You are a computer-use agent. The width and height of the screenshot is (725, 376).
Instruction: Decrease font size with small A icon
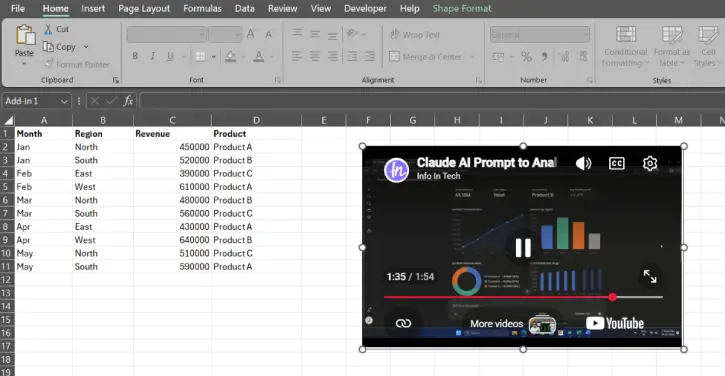tap(268, 35)
